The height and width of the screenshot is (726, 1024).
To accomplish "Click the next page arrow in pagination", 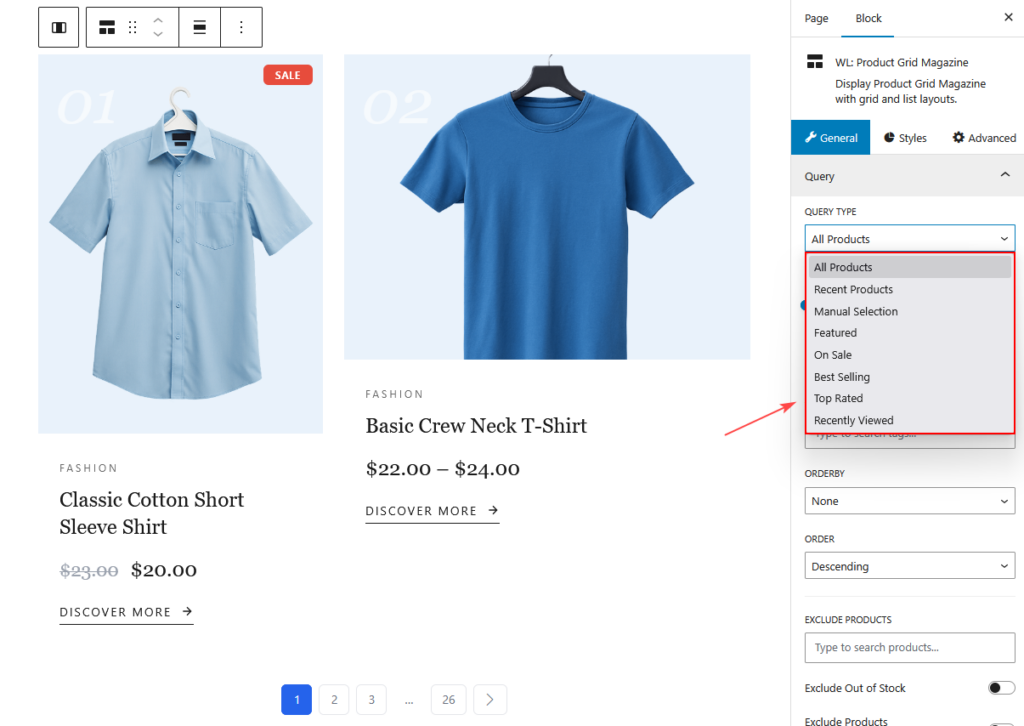I will [x=490, y=699].
